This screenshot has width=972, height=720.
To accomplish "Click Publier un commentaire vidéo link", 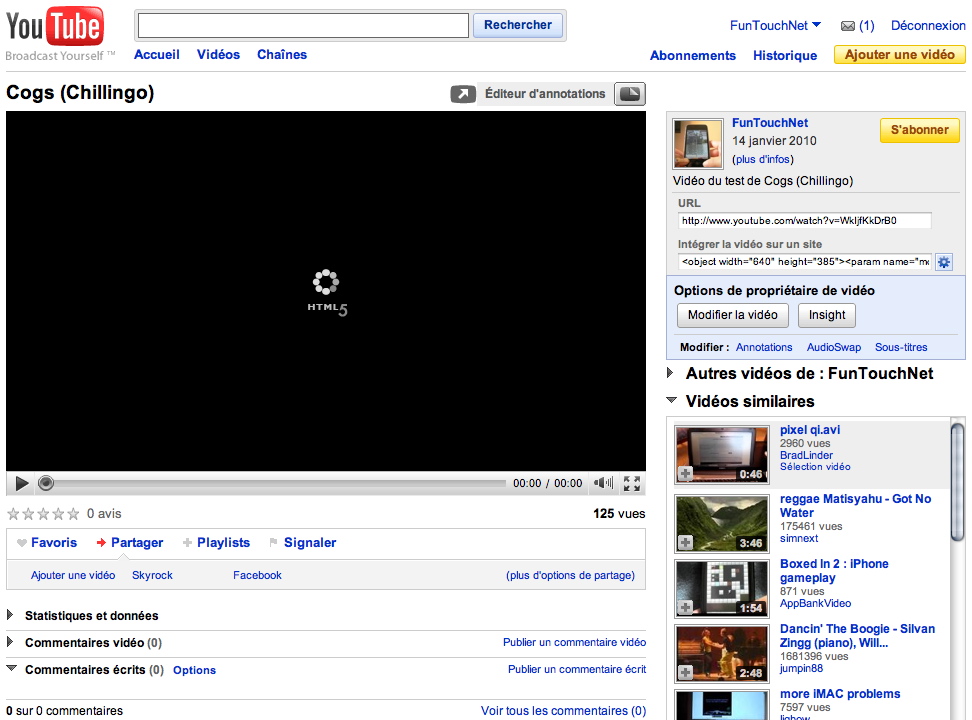I will coord(575,642).
